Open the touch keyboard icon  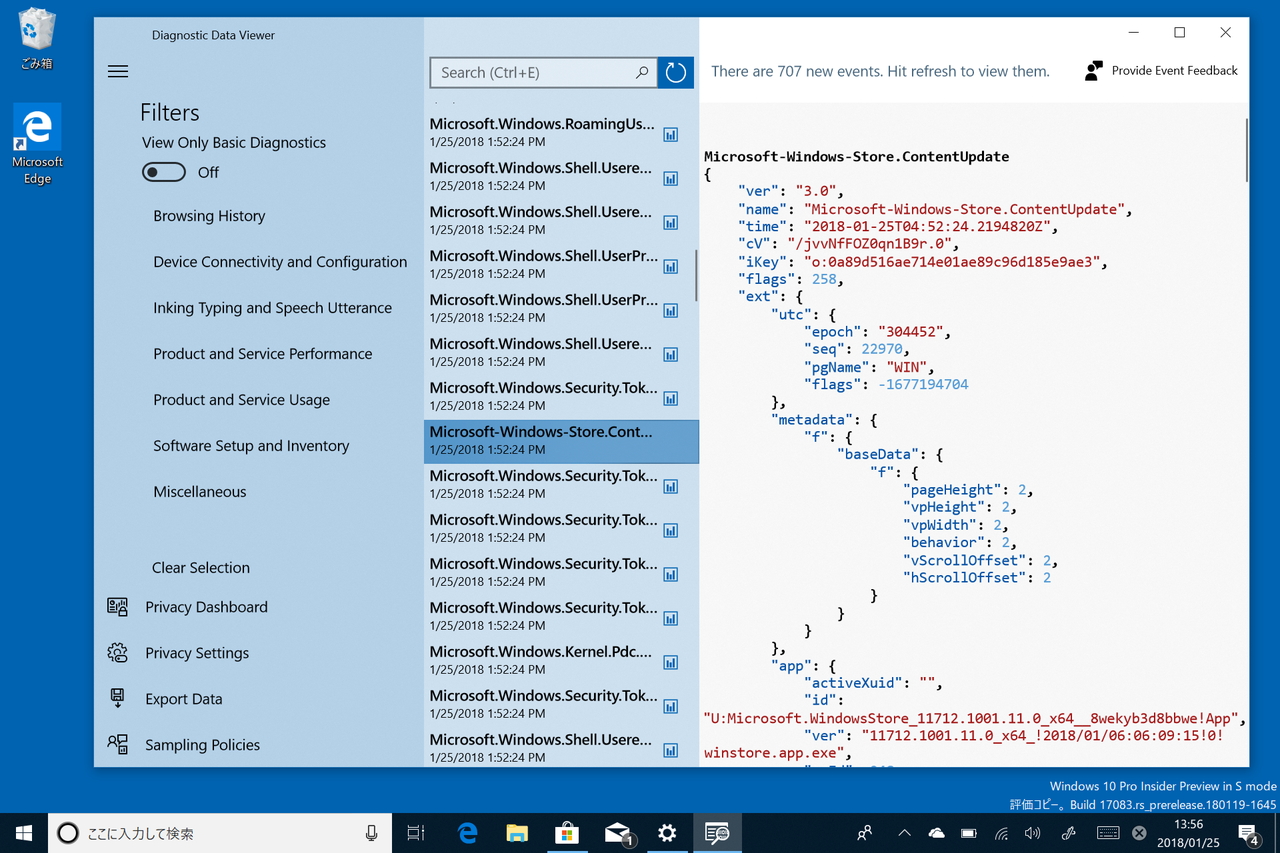[x=1108, y=833]
